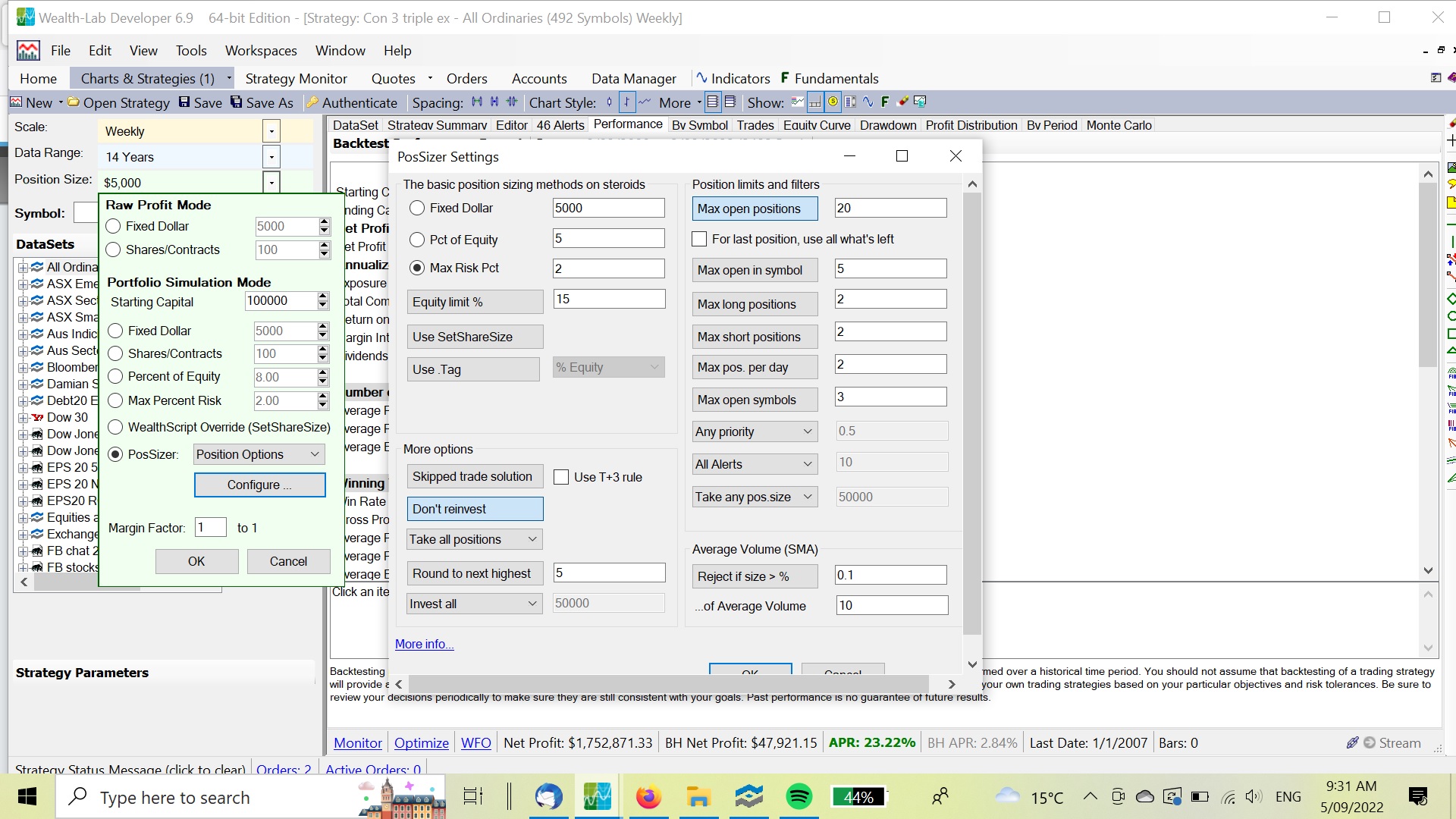Switch to the Monte Carlo tab
Image resolution: width=1456 pixels, height=819 pixels.
pyautogui.click(x=1119, y=125)
